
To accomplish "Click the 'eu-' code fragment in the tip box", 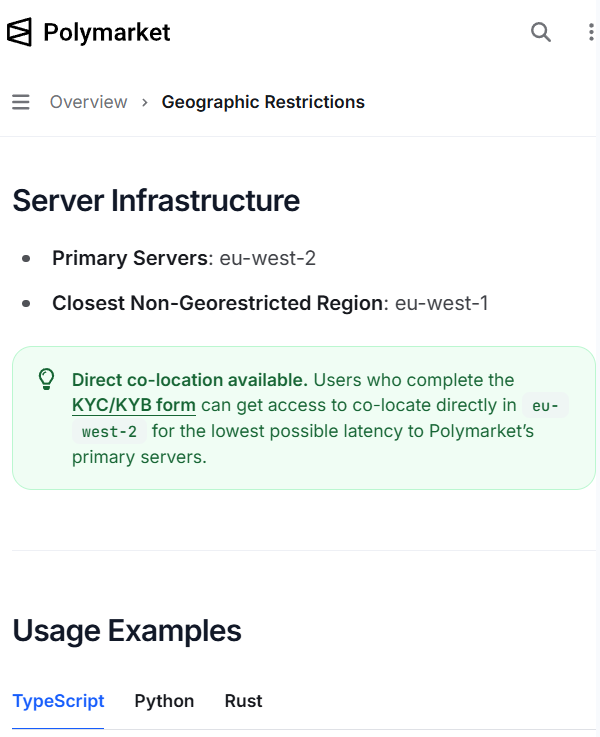I will tap(545, 406).
